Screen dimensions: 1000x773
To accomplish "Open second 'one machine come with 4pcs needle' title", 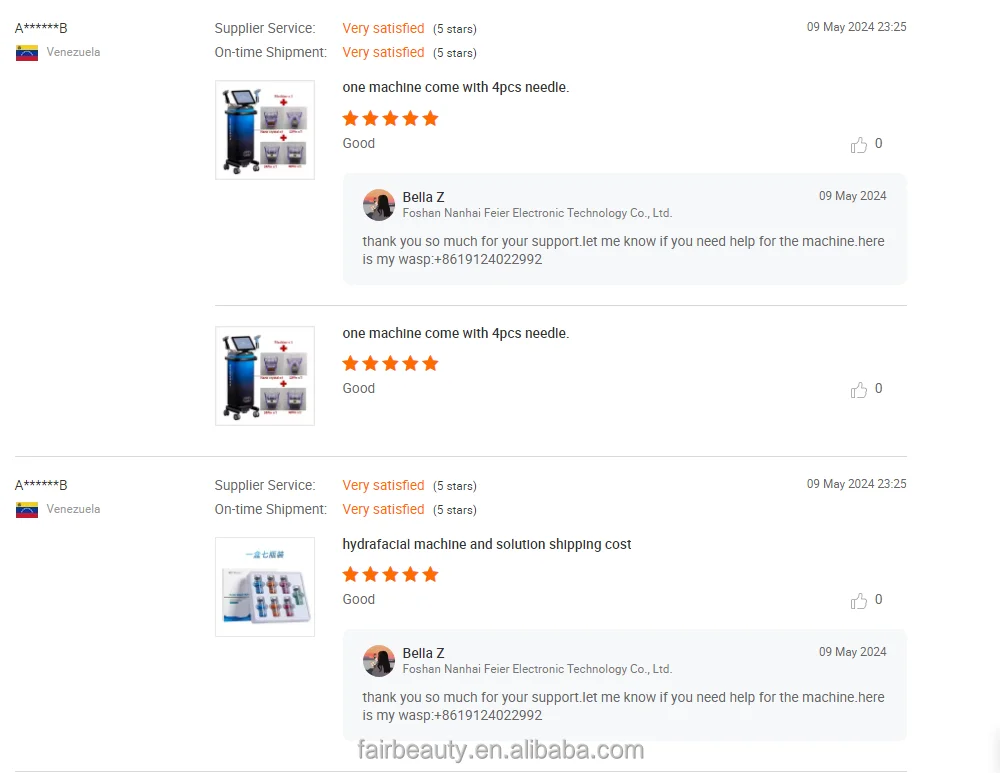I will pyautogui.click(x=455, y=333).
